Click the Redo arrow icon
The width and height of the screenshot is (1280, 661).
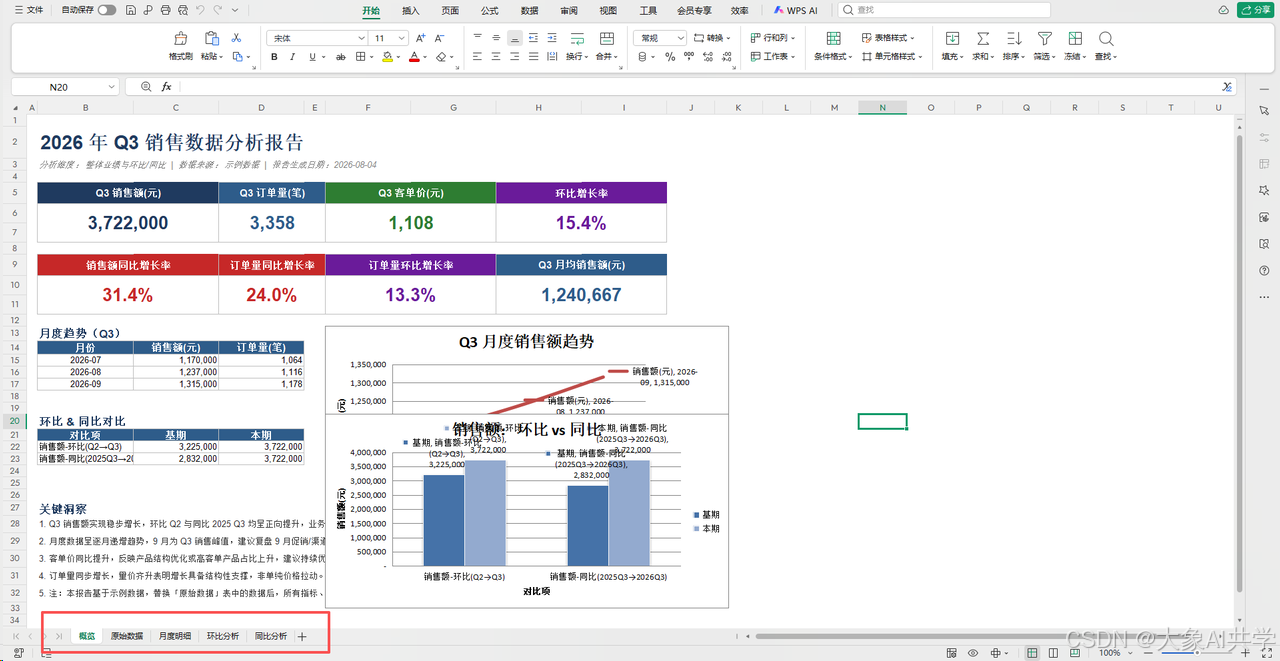coord(217,10)
